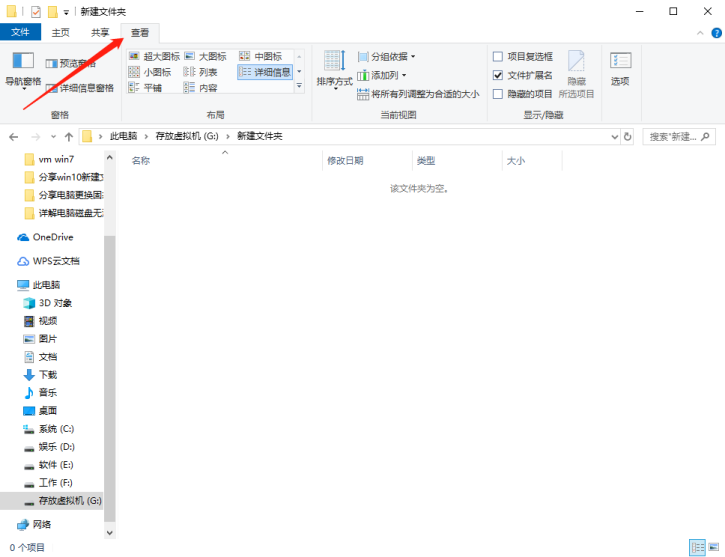Enable the 项目复选框 item check boxes
Screen dimensions: 725x557
[x=498, y=57]
